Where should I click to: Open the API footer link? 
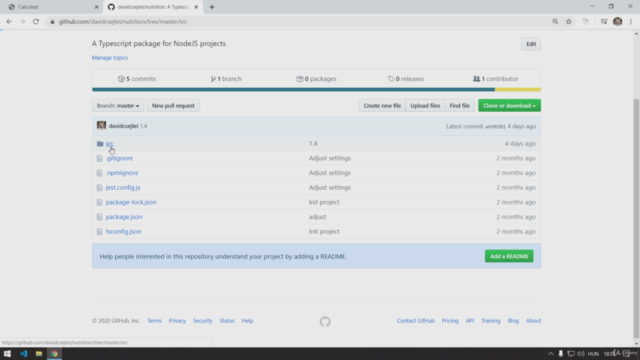tap(470, 321)
